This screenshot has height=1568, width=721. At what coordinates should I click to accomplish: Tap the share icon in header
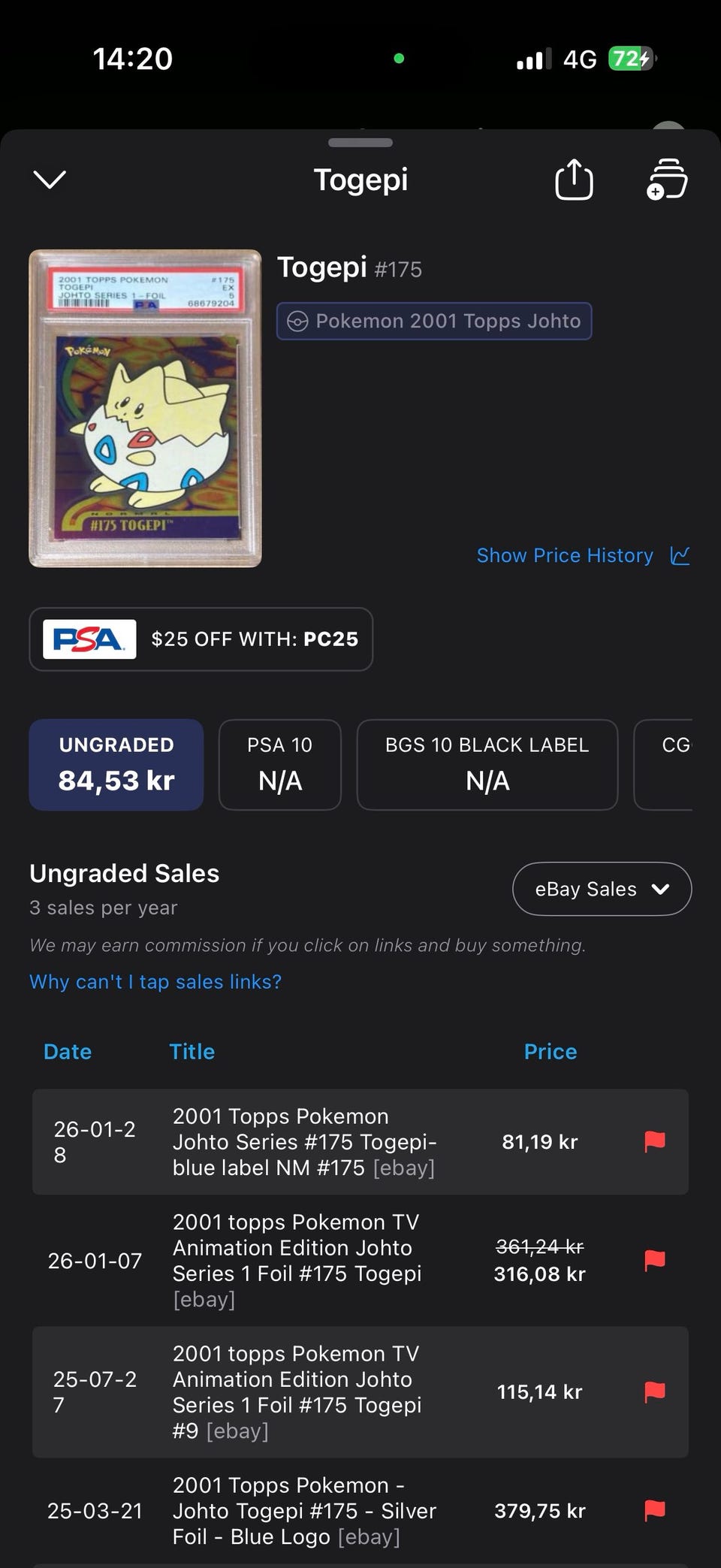click(x=574, y=180)
